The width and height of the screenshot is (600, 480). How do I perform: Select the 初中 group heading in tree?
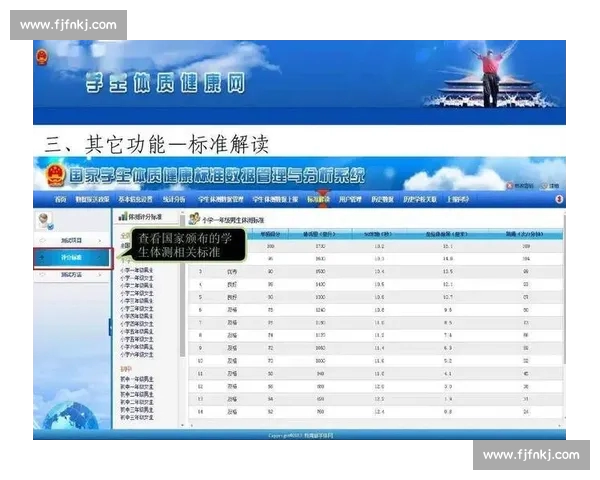(126, 370)
